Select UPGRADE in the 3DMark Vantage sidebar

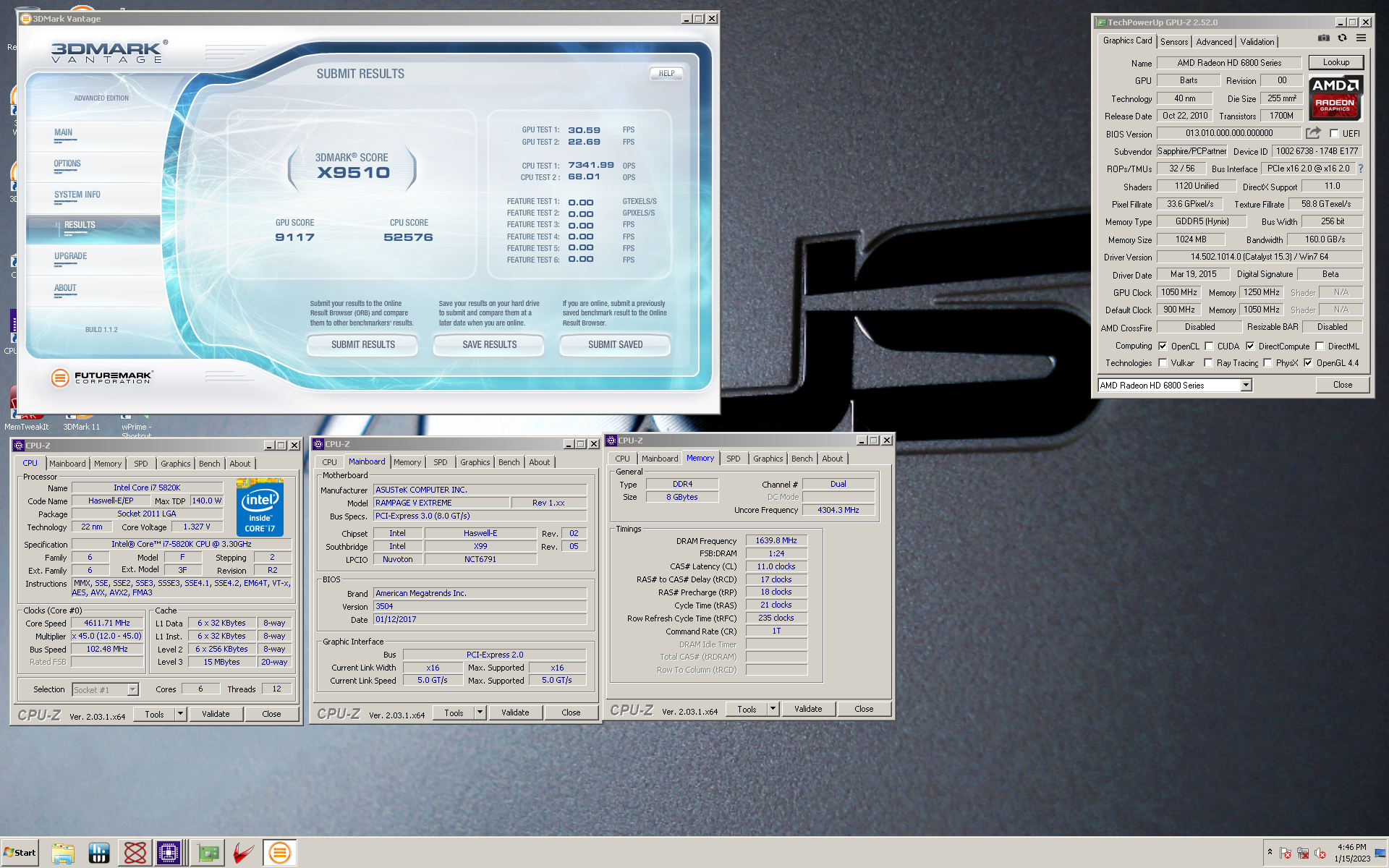[x=70, y=256]
